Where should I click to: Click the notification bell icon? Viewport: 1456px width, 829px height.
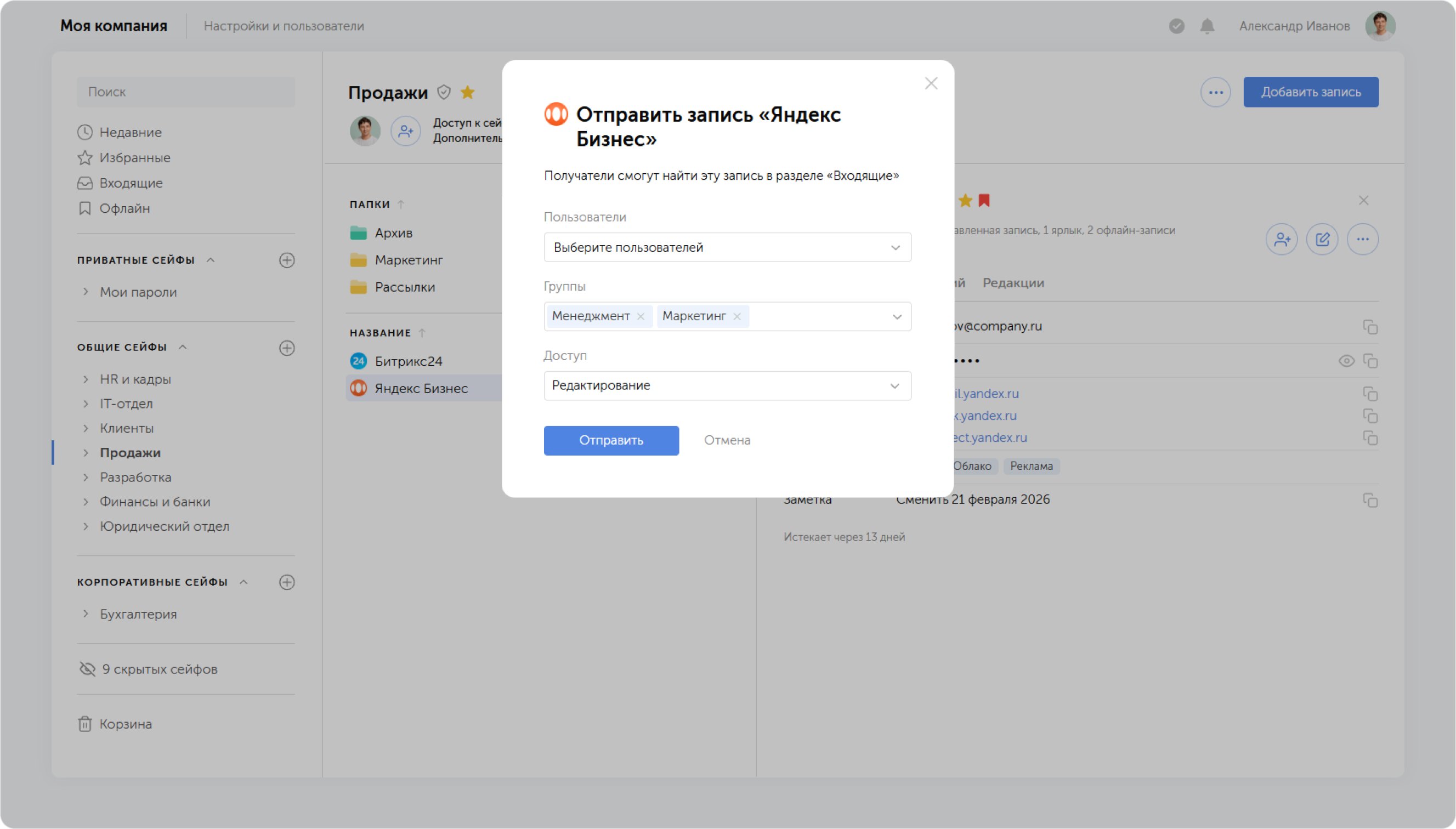1206,26
